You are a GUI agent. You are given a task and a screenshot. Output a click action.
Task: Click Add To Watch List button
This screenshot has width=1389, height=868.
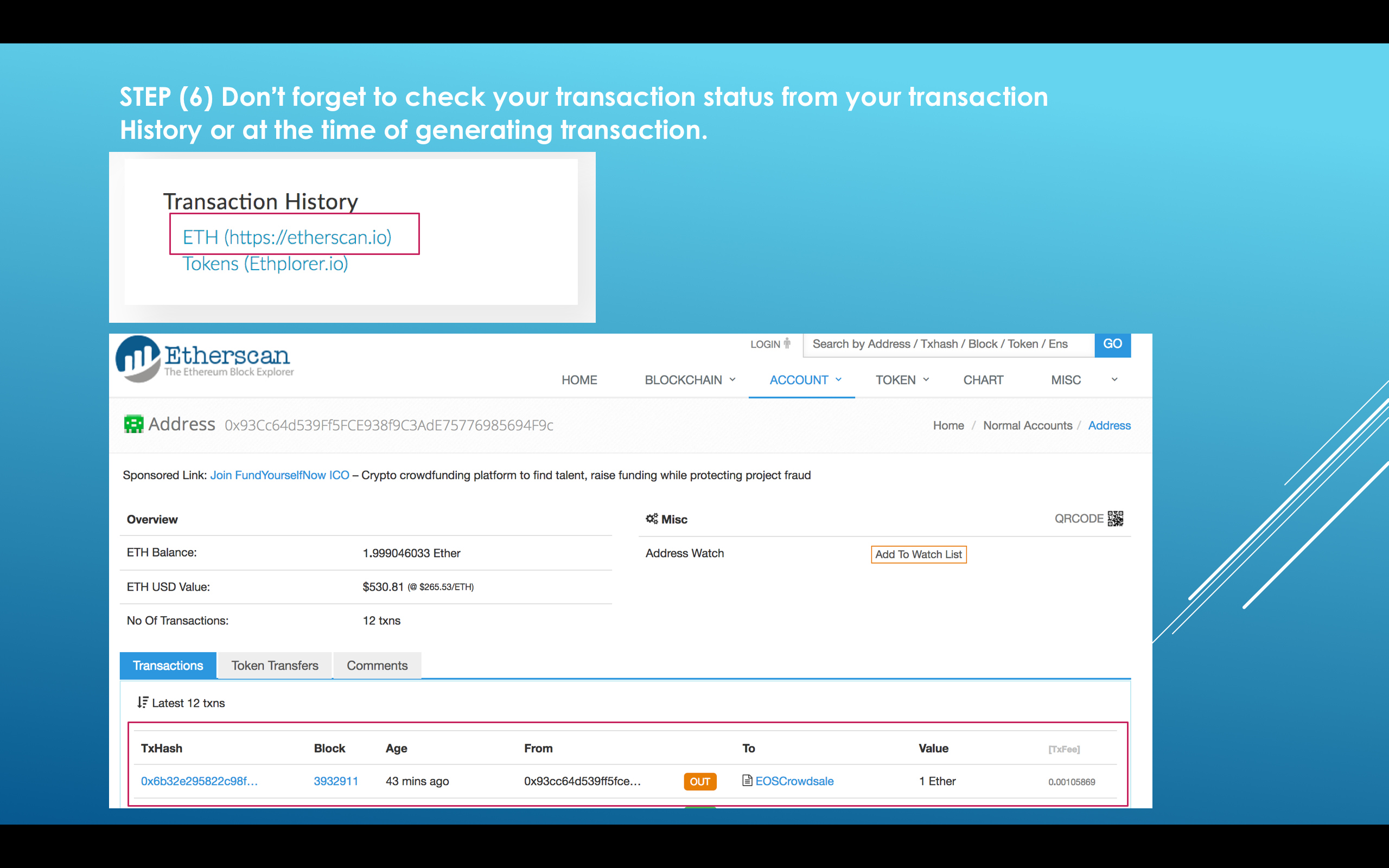pos(919,554)
